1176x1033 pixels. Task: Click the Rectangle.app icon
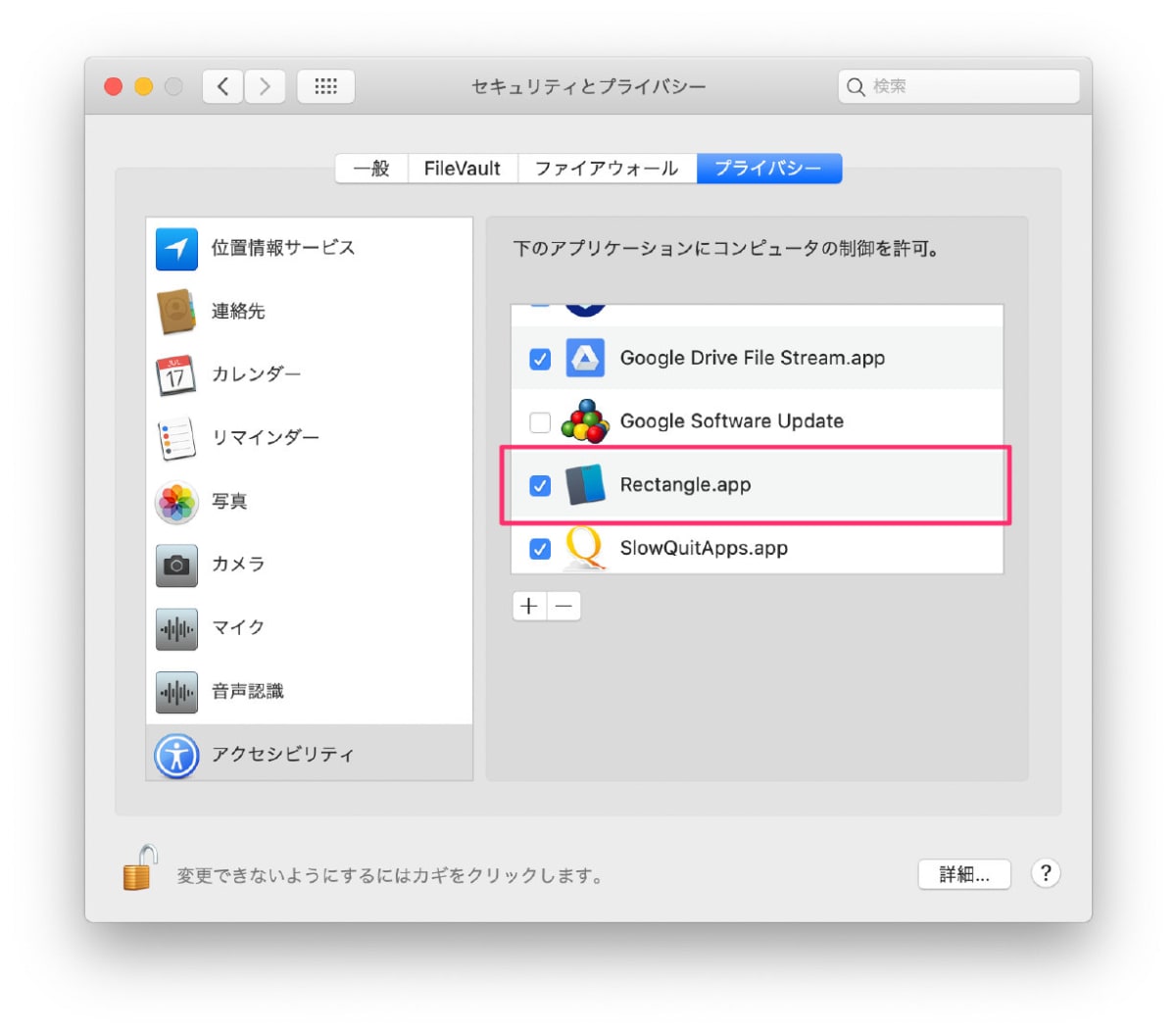tap(585, 485)
